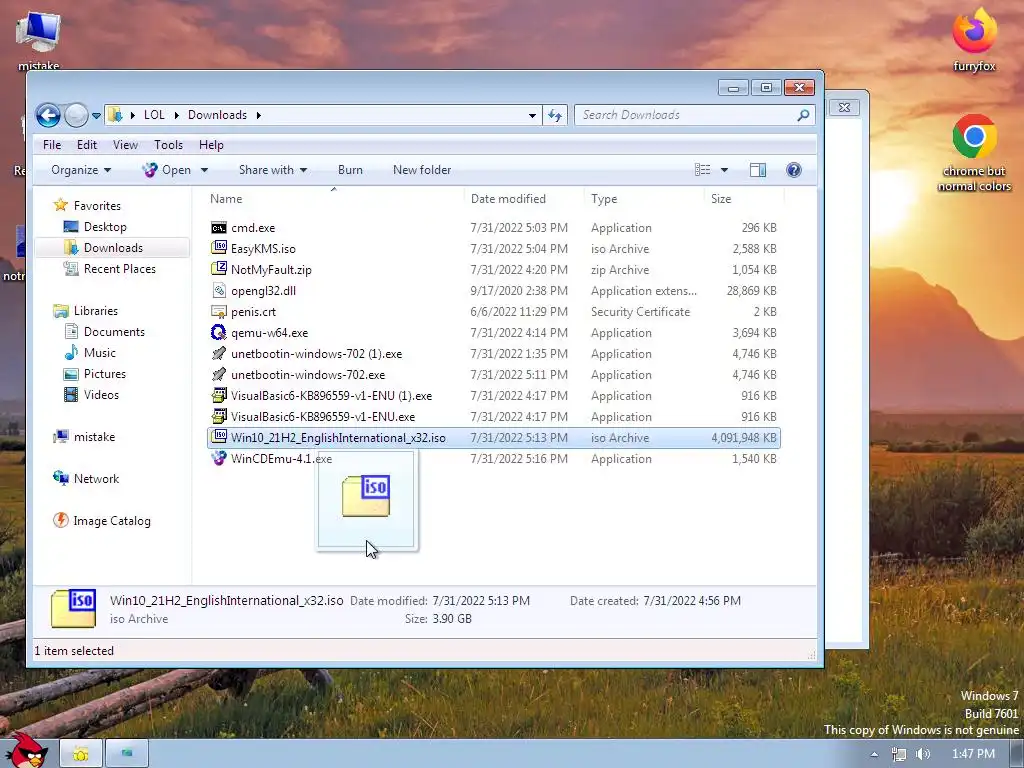Viewport: 1024px width, 768px height.
Task: Click the search magnifier icon
Action: pyautogui.click(x=803, y=115)
